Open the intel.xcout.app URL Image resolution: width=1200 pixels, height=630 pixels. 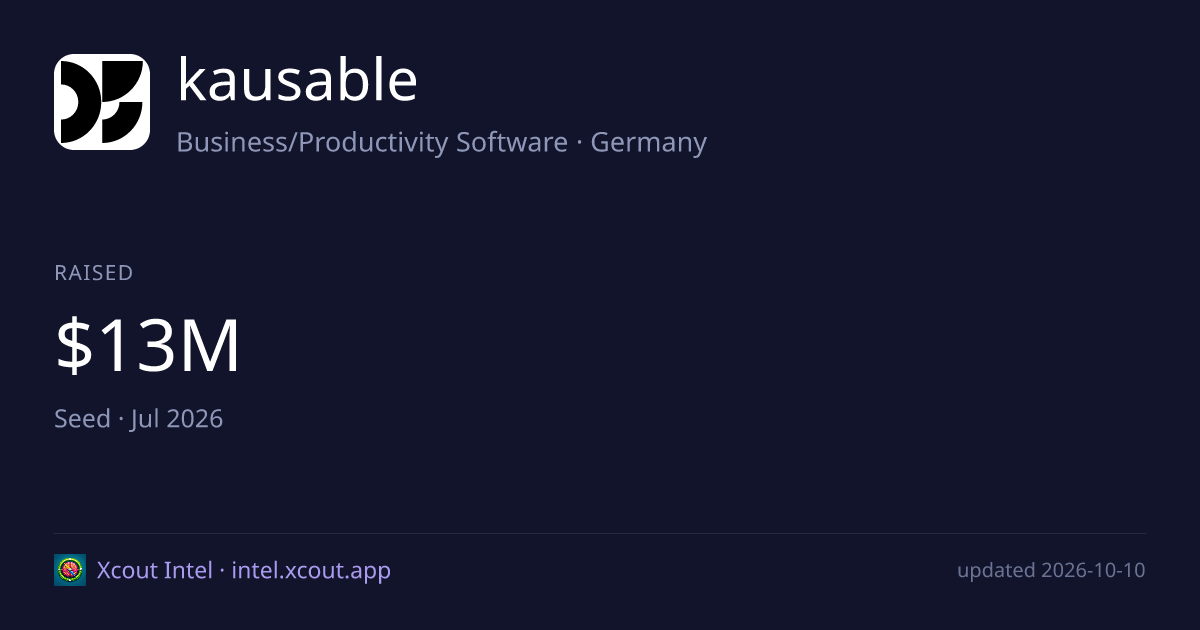pos(311,571)
